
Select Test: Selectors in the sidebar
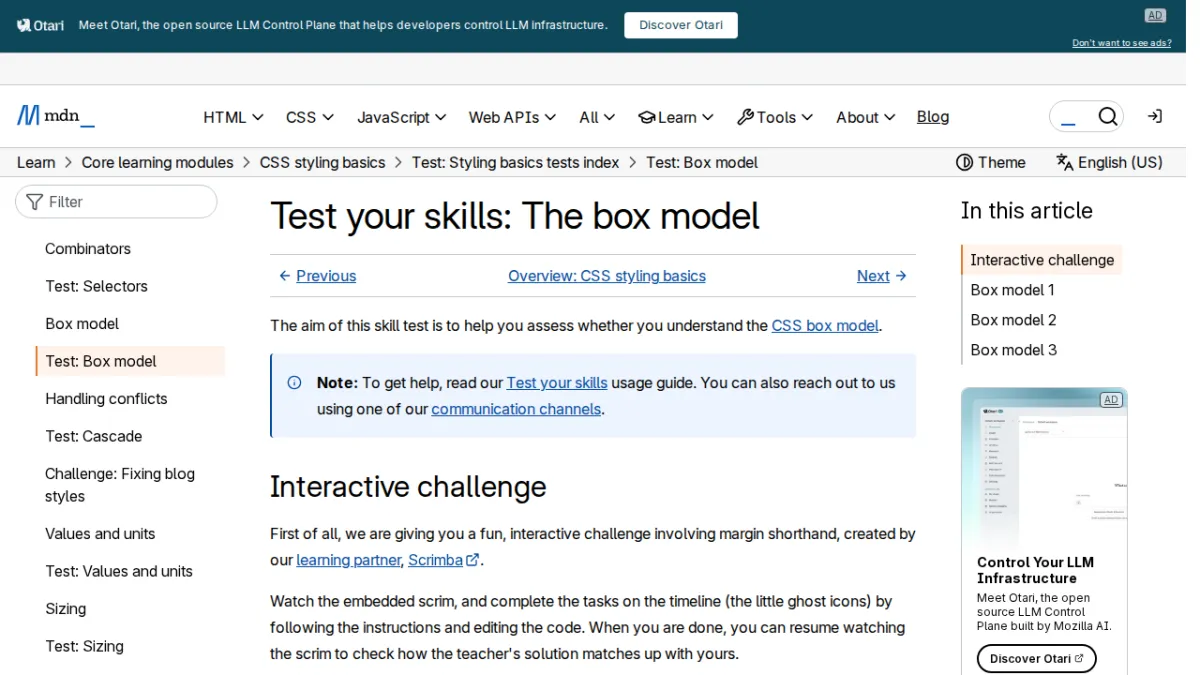96,286
